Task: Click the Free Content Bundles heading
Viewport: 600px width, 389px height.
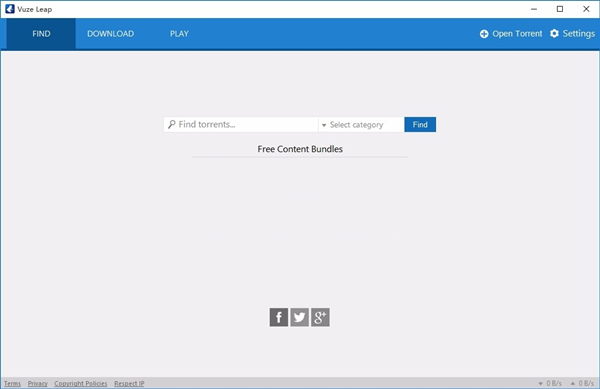Action: point(300,149)
